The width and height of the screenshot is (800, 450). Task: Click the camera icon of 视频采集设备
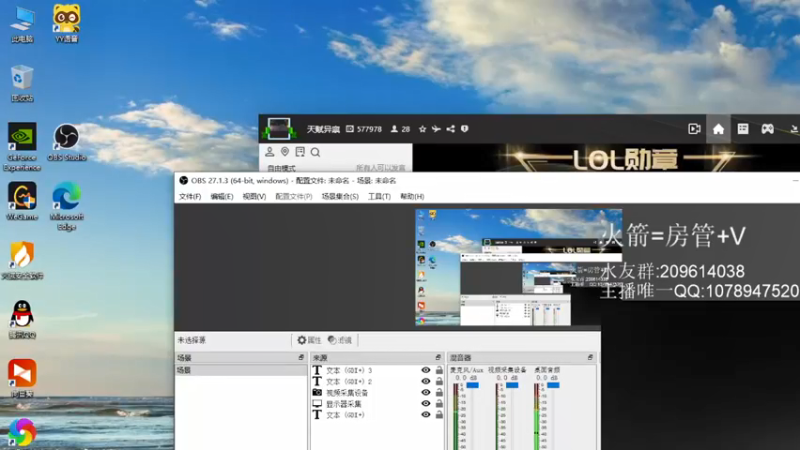tap(317, 392)
